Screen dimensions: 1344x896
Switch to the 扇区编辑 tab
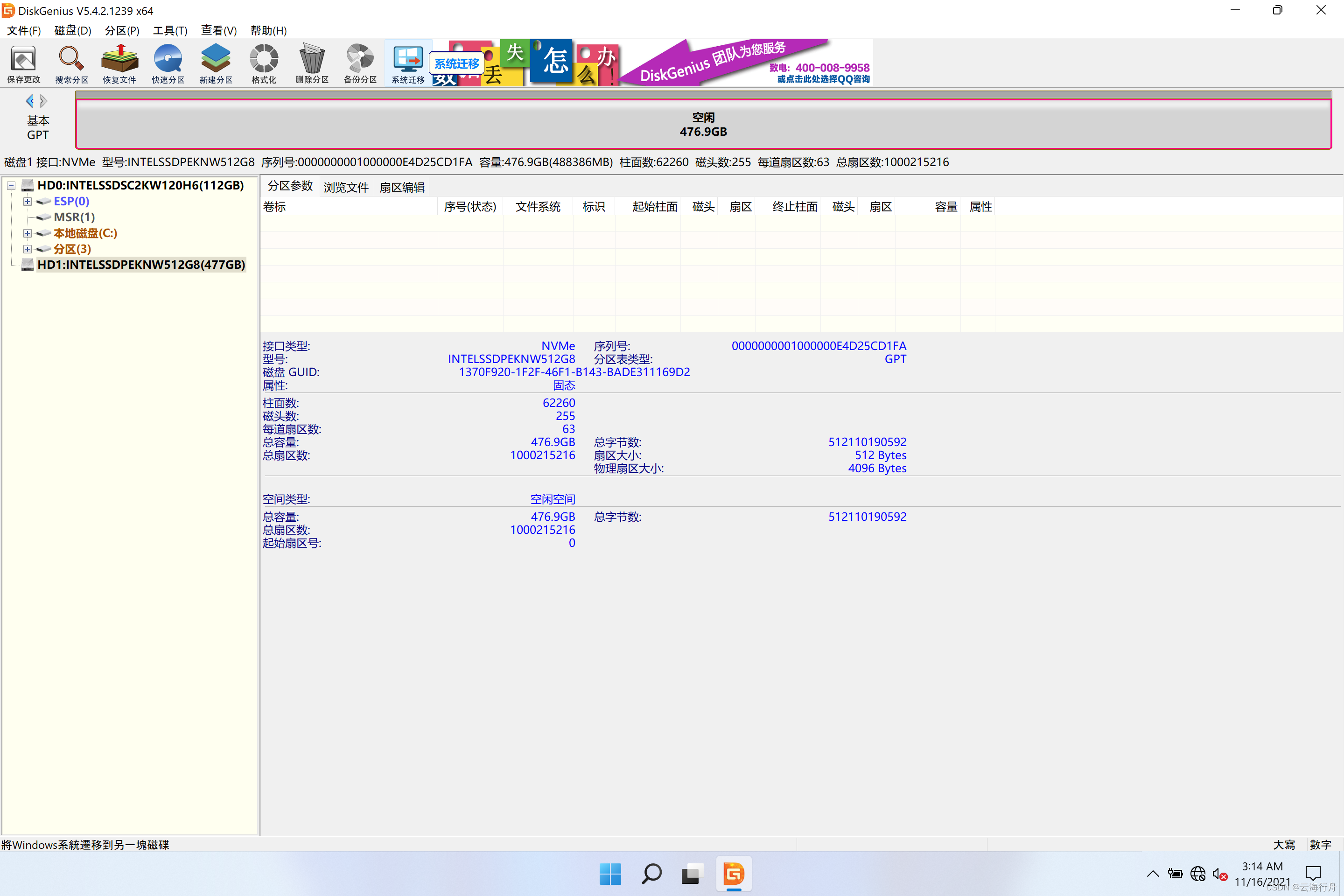(x=402, y=187)
